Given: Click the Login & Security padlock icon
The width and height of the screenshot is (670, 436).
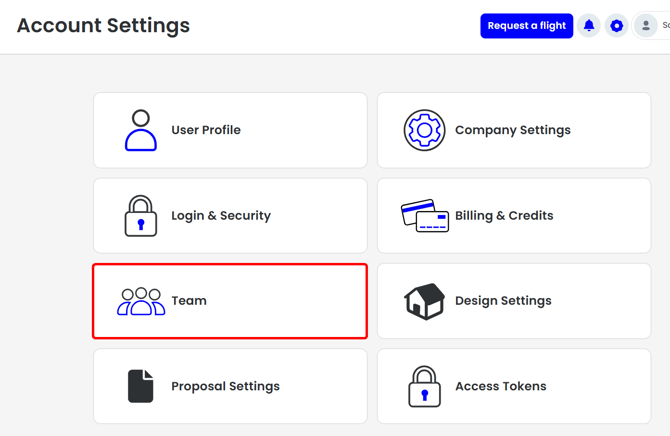Looking at the screenshot, I should tap(141, 216).
